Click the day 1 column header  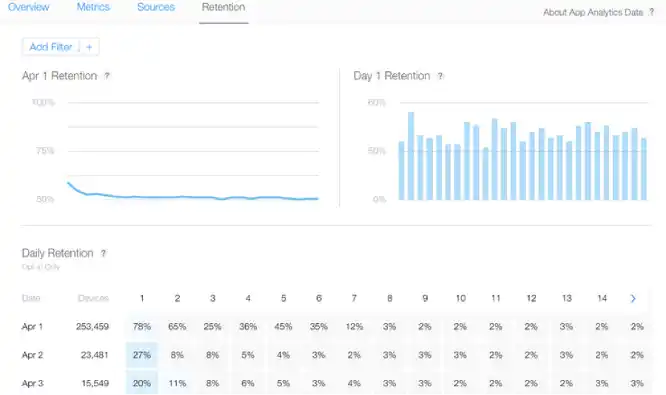[x=142, y=299]
